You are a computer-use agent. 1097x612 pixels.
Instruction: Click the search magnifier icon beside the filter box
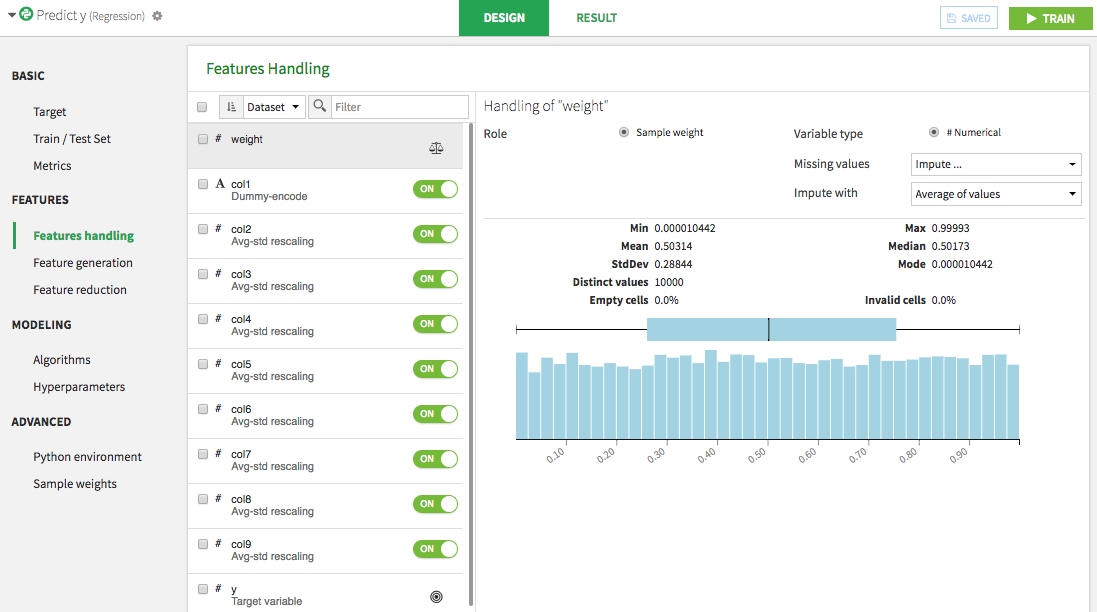point(319,106)
